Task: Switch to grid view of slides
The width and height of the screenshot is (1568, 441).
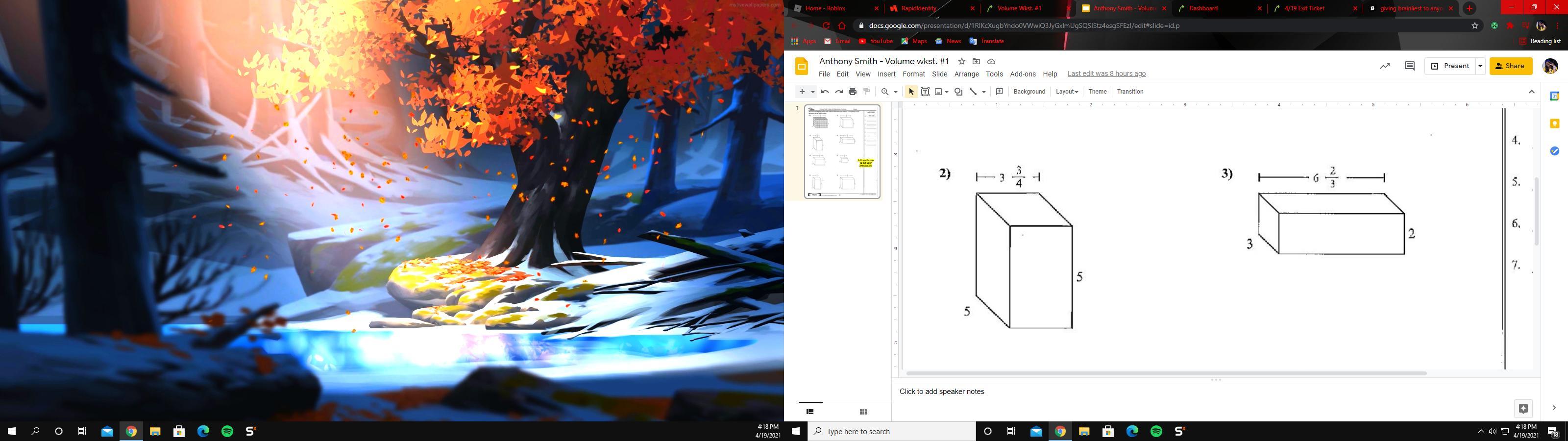Action: pos(863,412)
